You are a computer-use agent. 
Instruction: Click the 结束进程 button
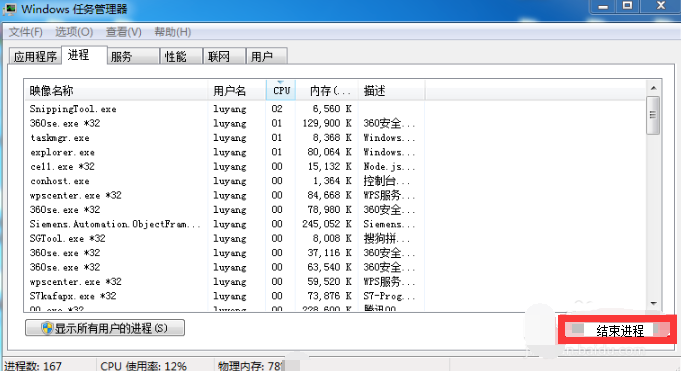pos(617,330)
